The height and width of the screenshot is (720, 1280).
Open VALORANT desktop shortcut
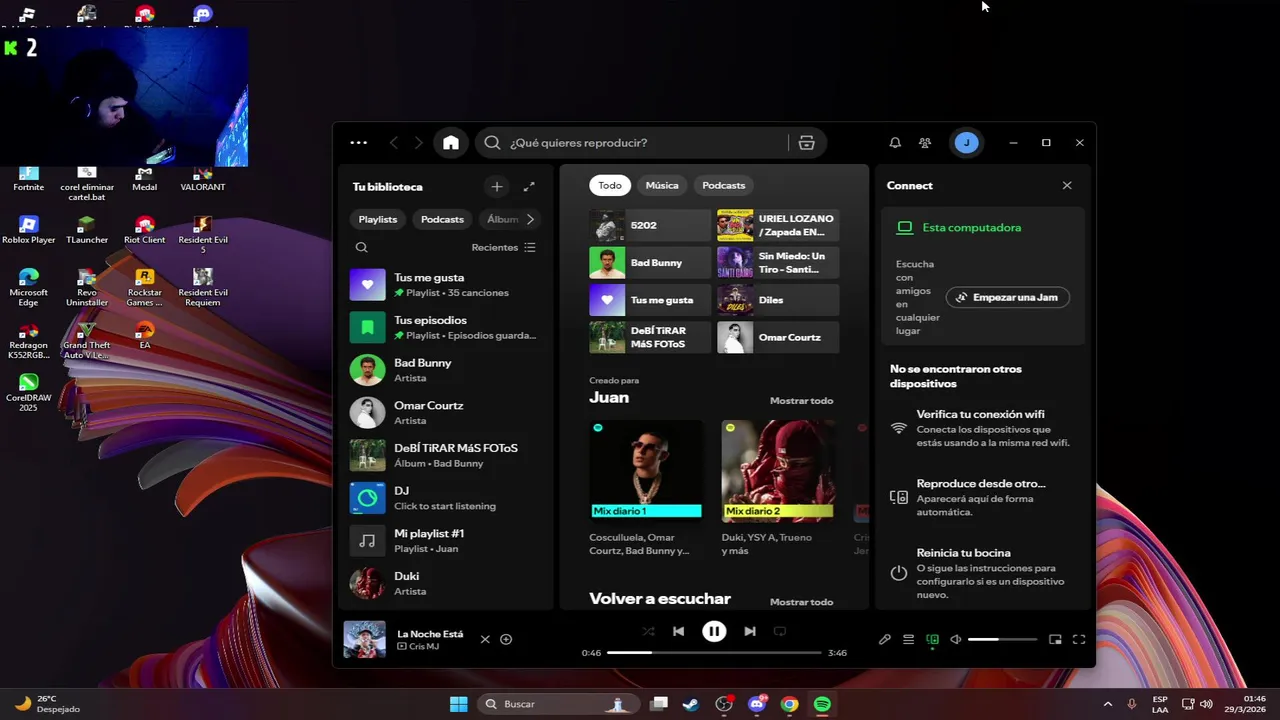202,180
